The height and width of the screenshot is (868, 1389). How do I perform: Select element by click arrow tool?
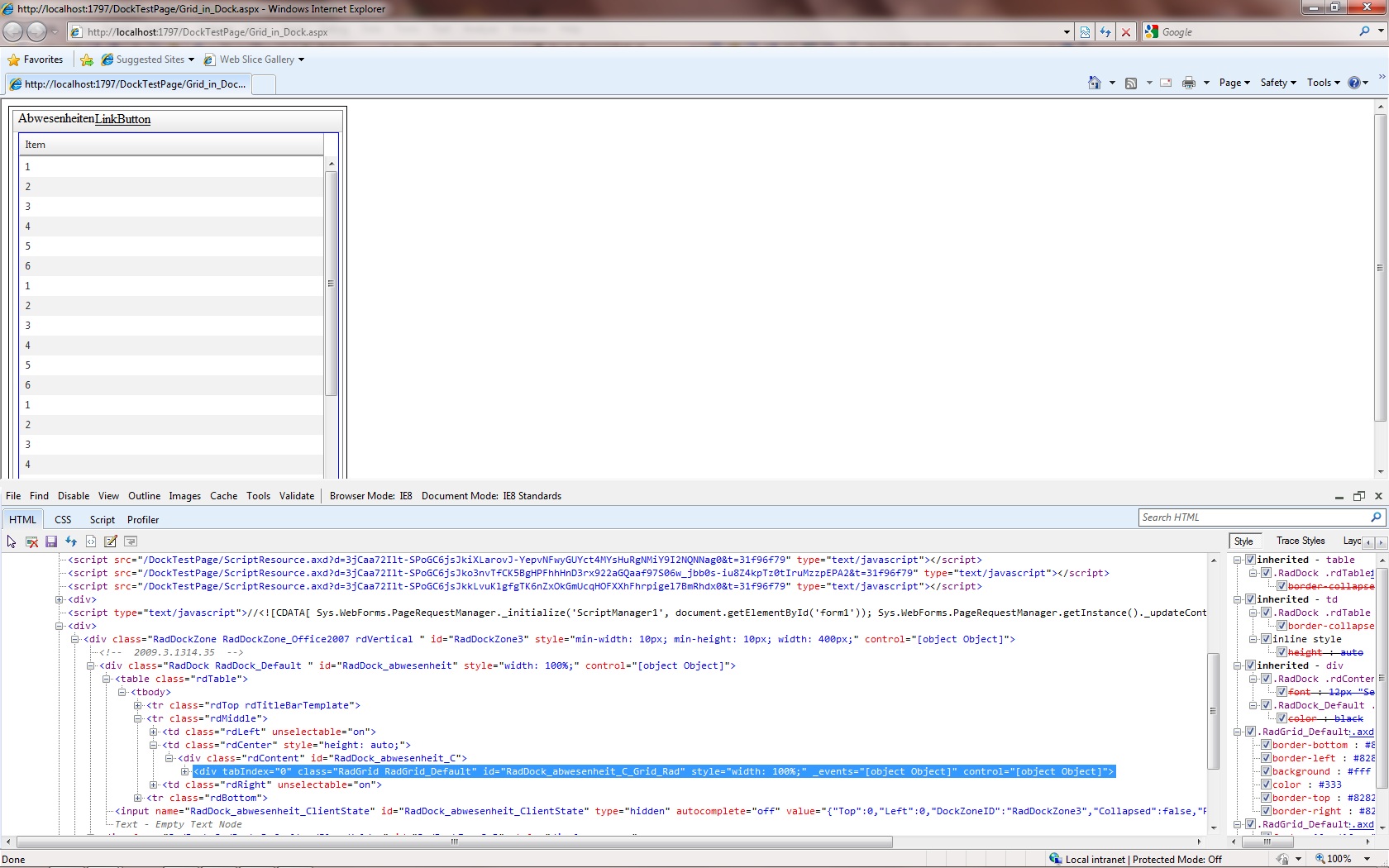12,541
